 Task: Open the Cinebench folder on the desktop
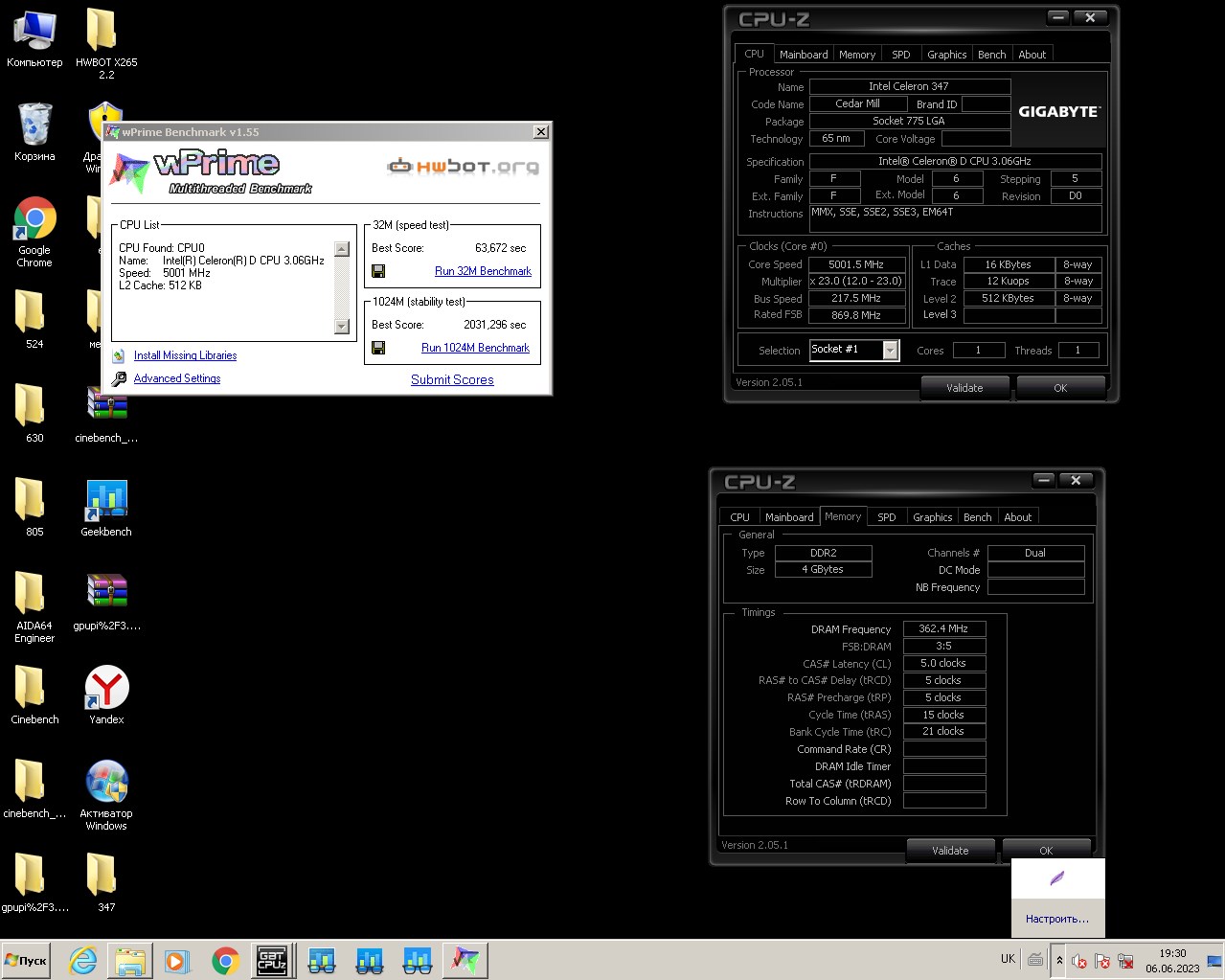point(34,694)
